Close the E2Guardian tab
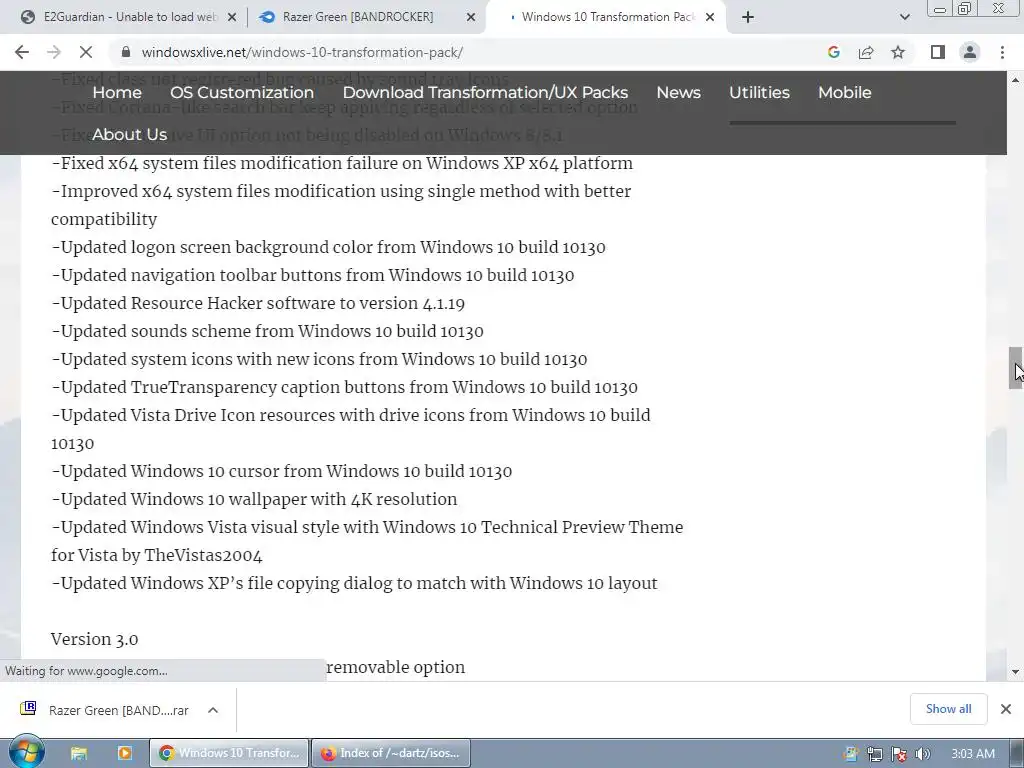 click(231, 18)
